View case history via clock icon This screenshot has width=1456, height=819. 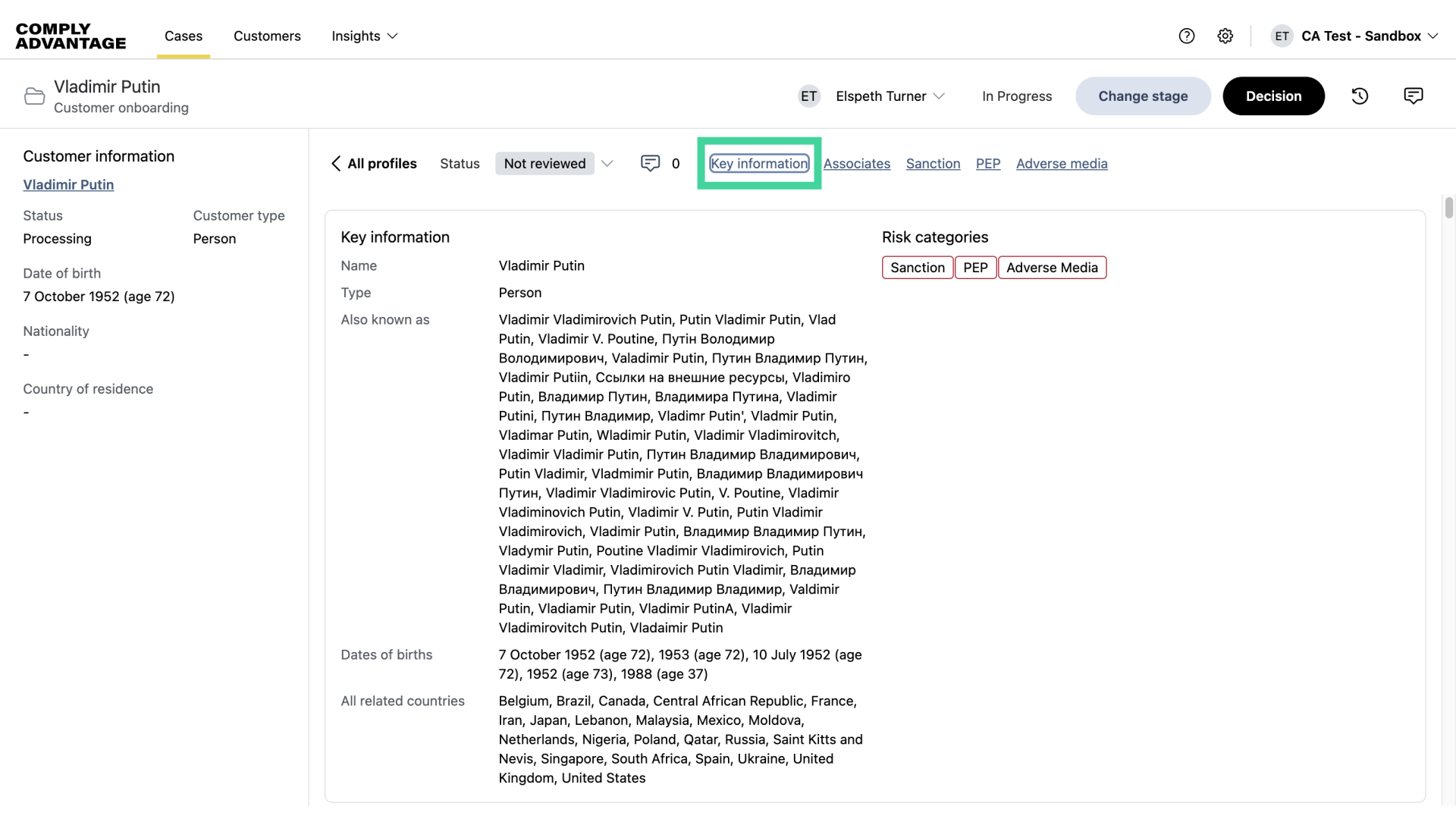tap(1360, 96)
